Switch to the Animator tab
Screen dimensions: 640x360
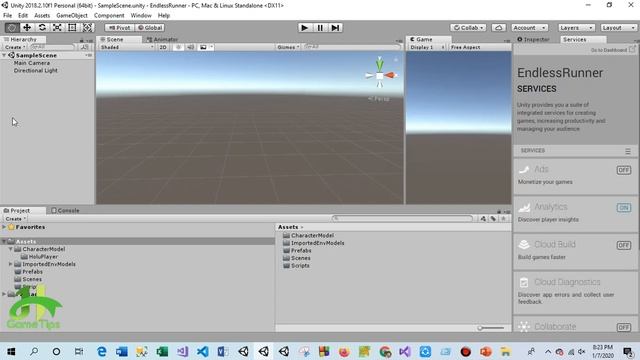click(162, 40)
